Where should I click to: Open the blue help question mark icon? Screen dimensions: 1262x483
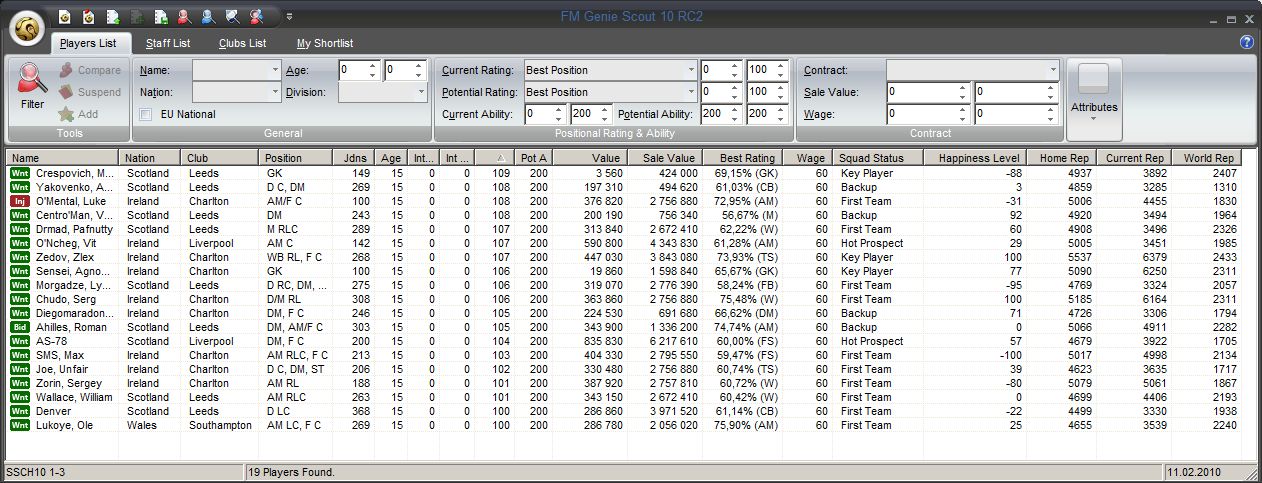pos(1246,42)
